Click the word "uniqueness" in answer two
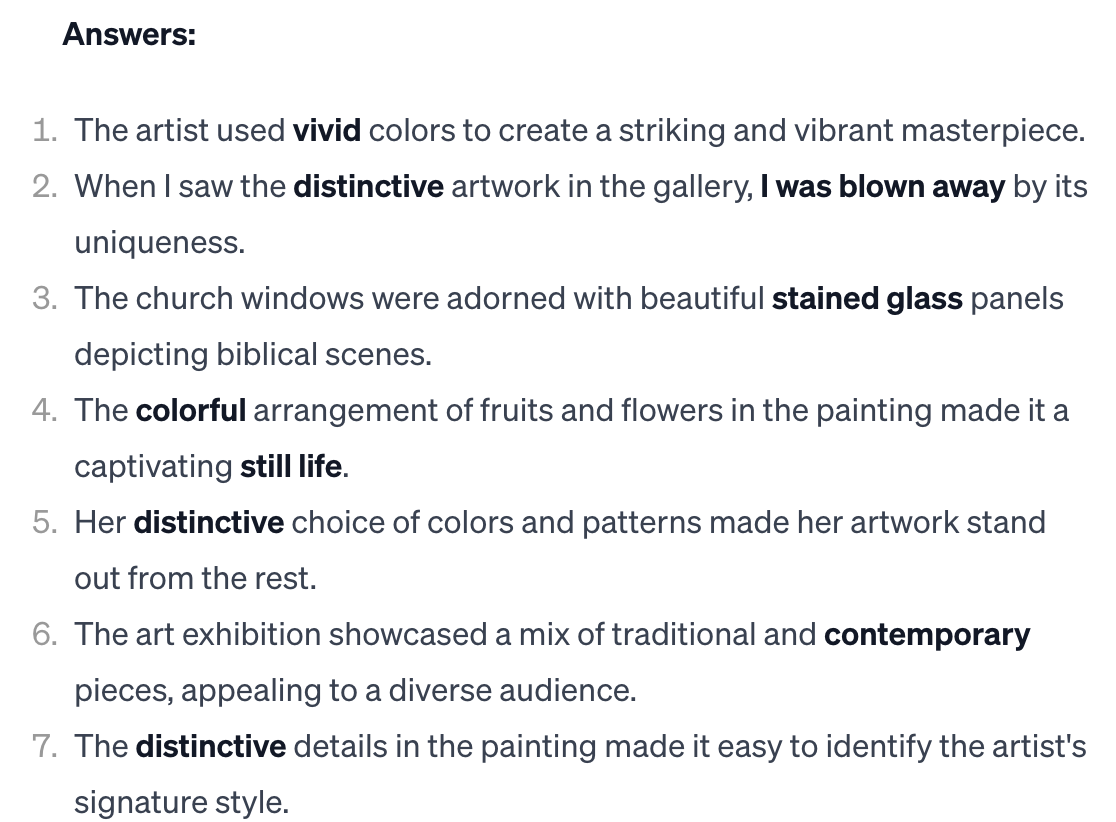The height and width of the screenshot is (822, 1116). tap(157, 243)
